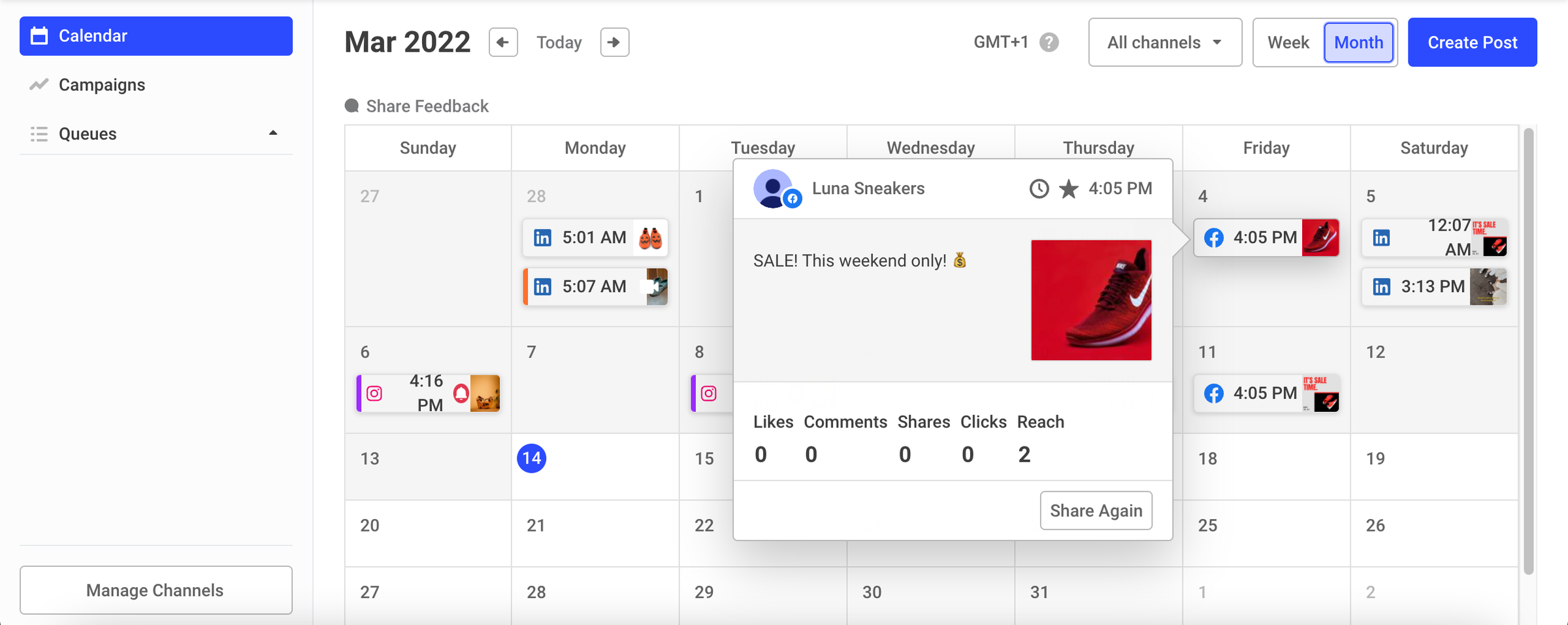
Task: Click the Share Feedback chat bubble icon
Action: pos(351,106)
